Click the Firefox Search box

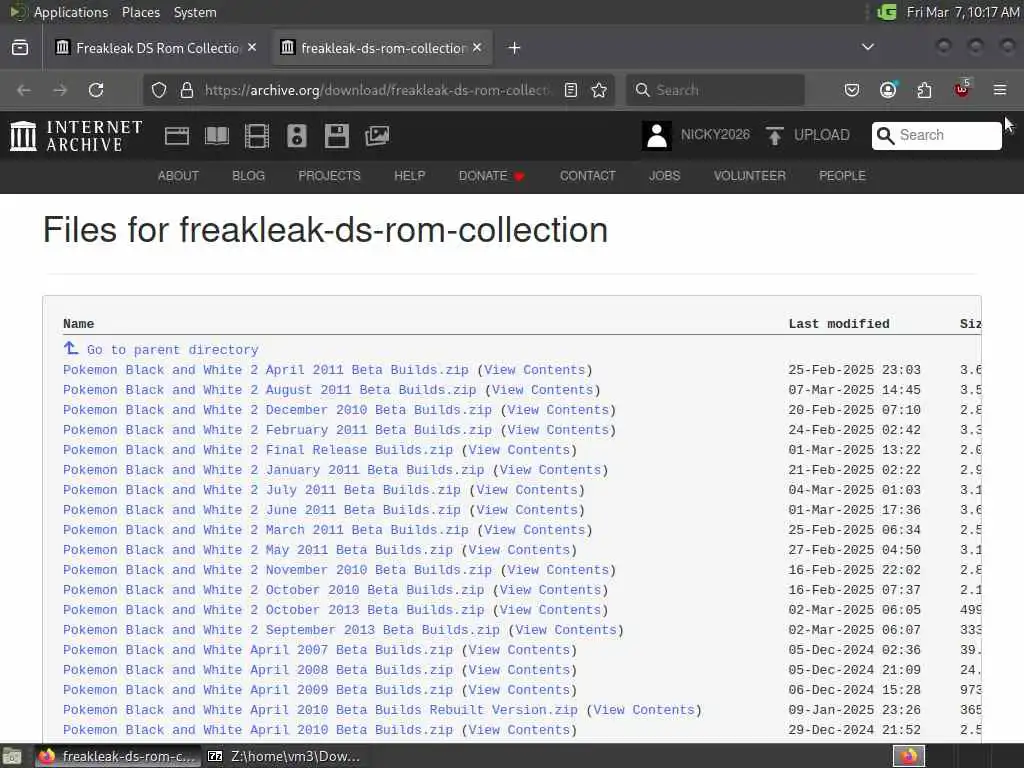tap(716, 90)
